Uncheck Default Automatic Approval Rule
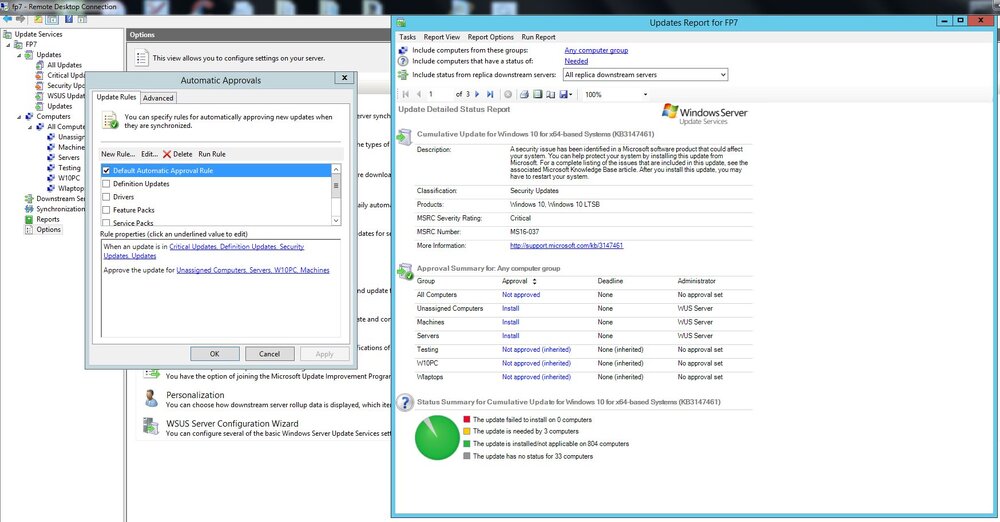Image resolution: width=1000 pixels, height=522 pixels. click(107, 171)
